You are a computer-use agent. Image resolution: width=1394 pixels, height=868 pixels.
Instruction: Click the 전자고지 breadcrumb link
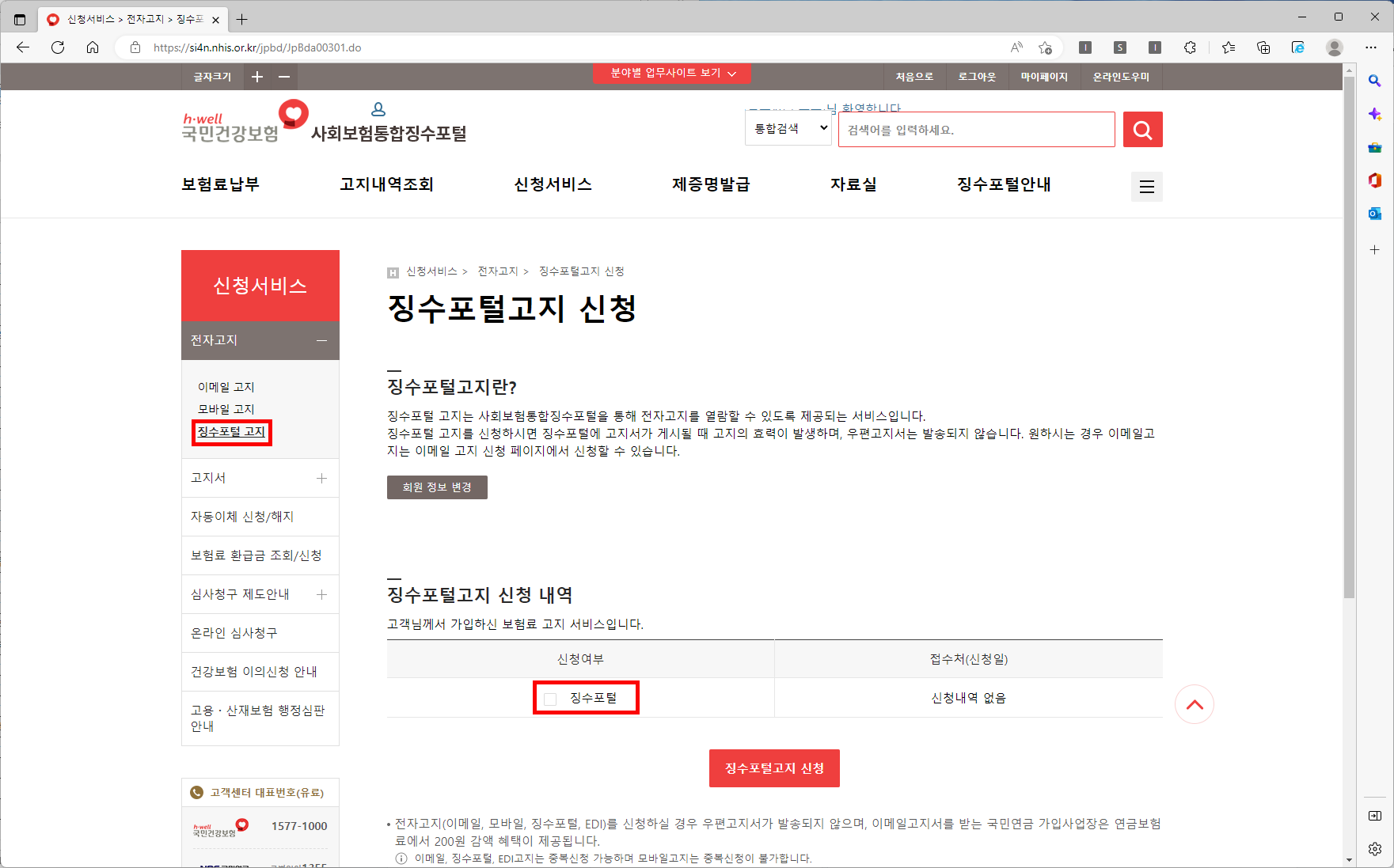[x=498, y=271]
